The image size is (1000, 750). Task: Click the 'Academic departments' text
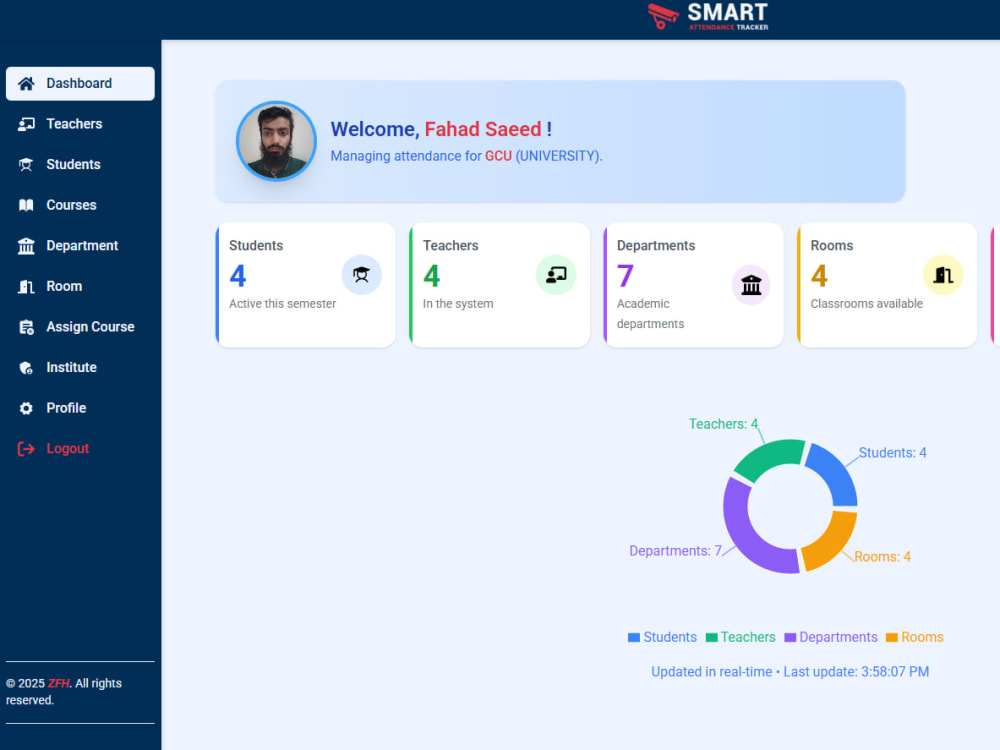(x=651, y=314)
